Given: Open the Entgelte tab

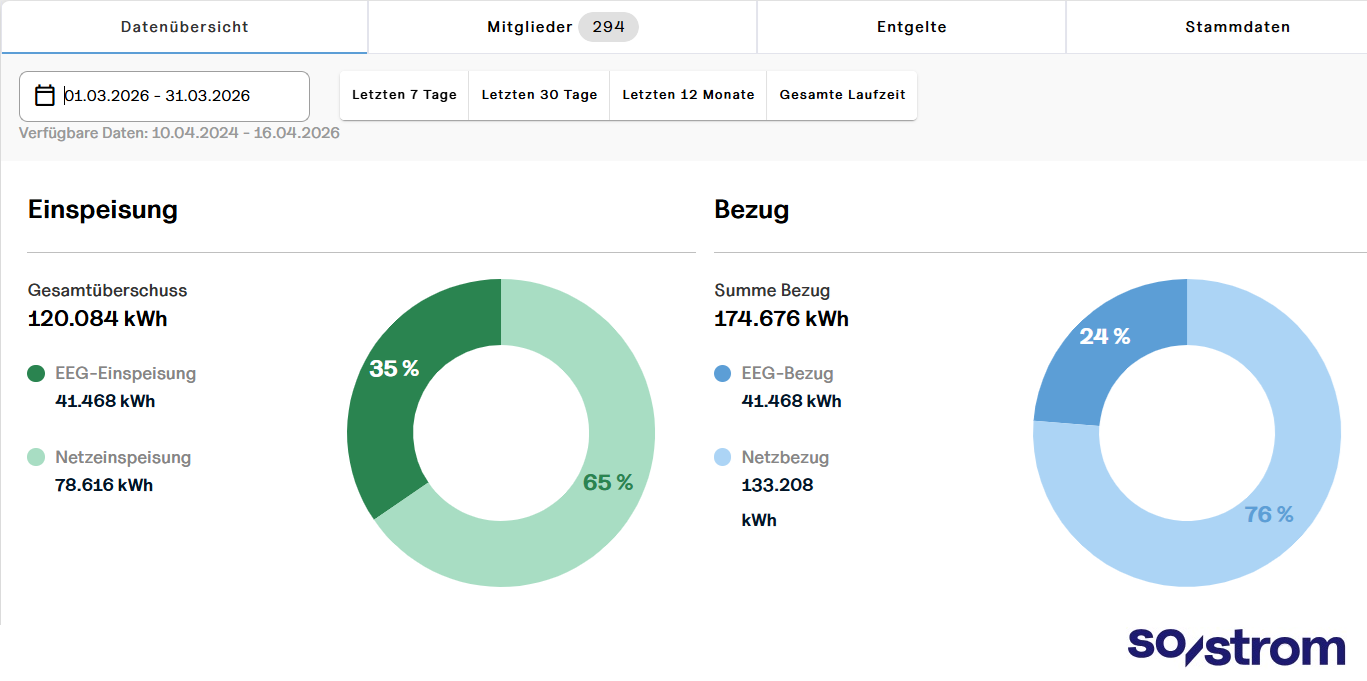Looking at the screenshot, I should click(911, 27).
